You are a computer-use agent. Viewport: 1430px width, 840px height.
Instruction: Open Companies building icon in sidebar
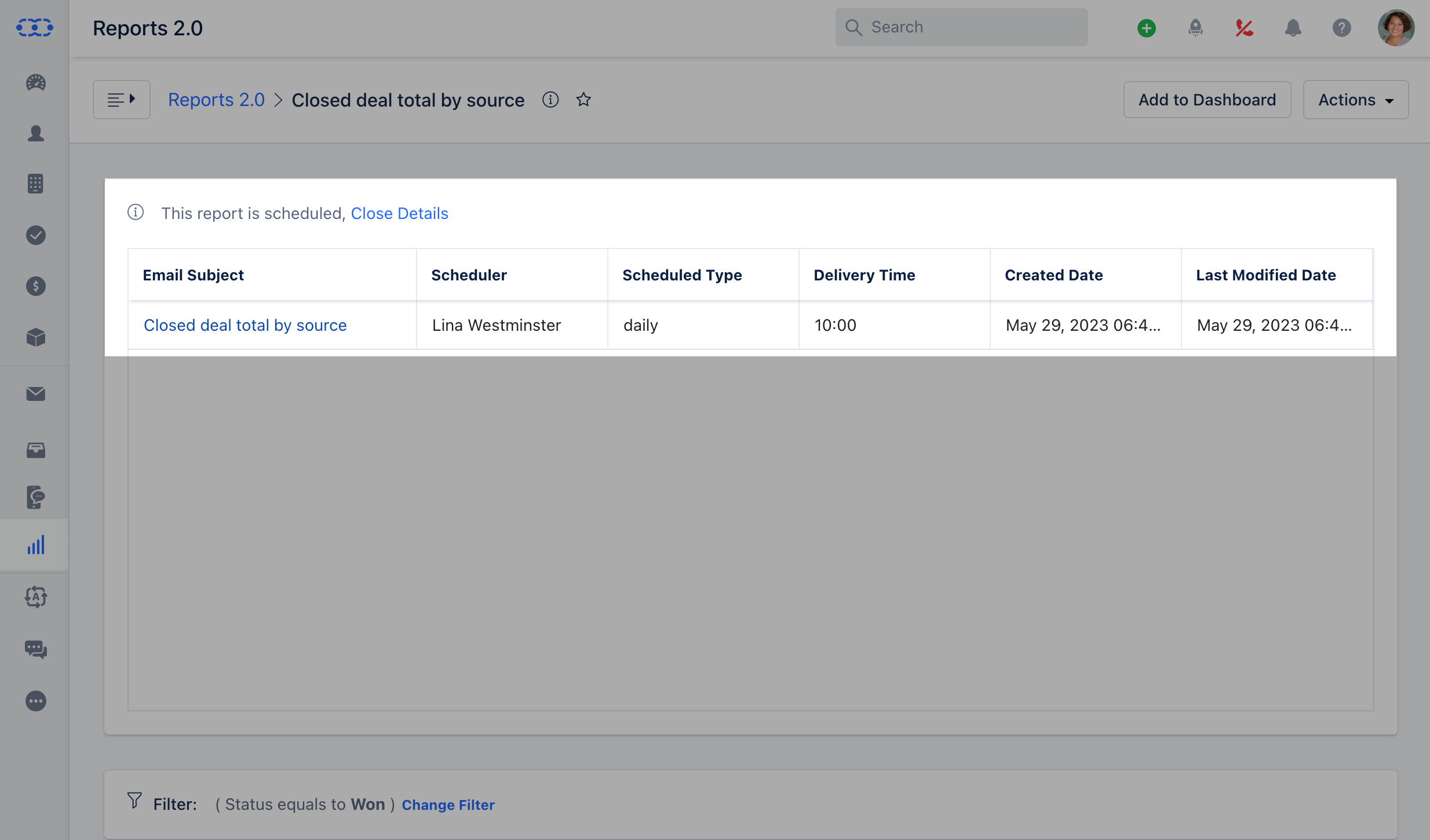35,184
